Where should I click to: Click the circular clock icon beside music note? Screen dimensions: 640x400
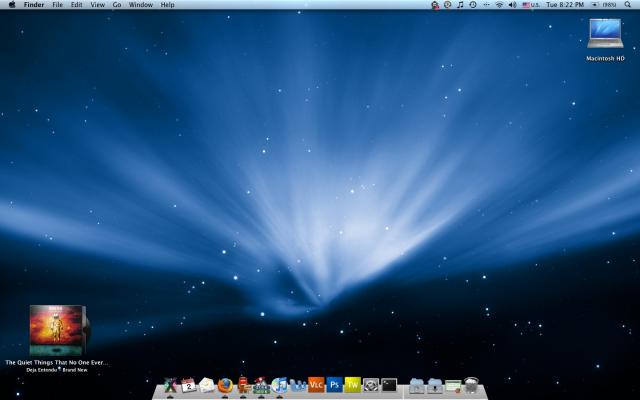pyautogui.click(x=448, y=5)
